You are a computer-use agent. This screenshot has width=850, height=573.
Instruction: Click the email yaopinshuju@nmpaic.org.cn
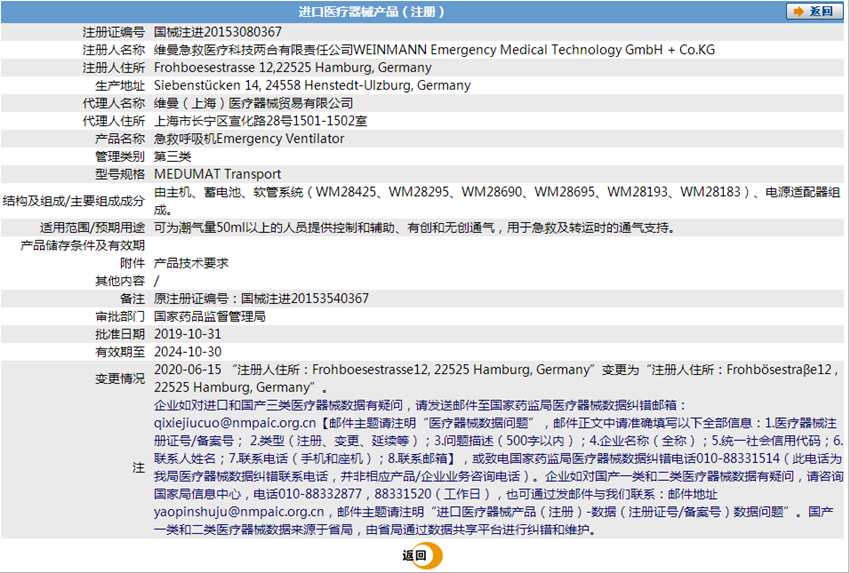[x=239, y=512]
